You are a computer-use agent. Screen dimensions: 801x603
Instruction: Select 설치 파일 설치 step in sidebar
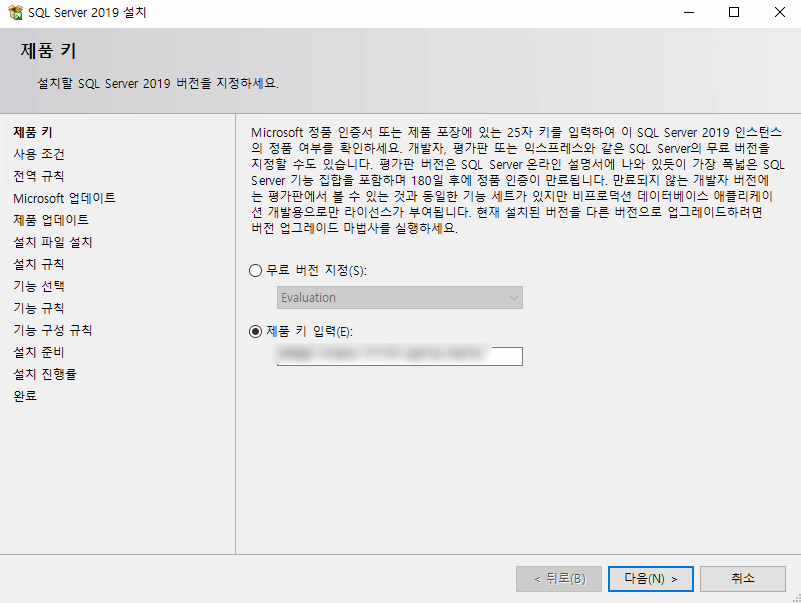(x=53, y=242)
